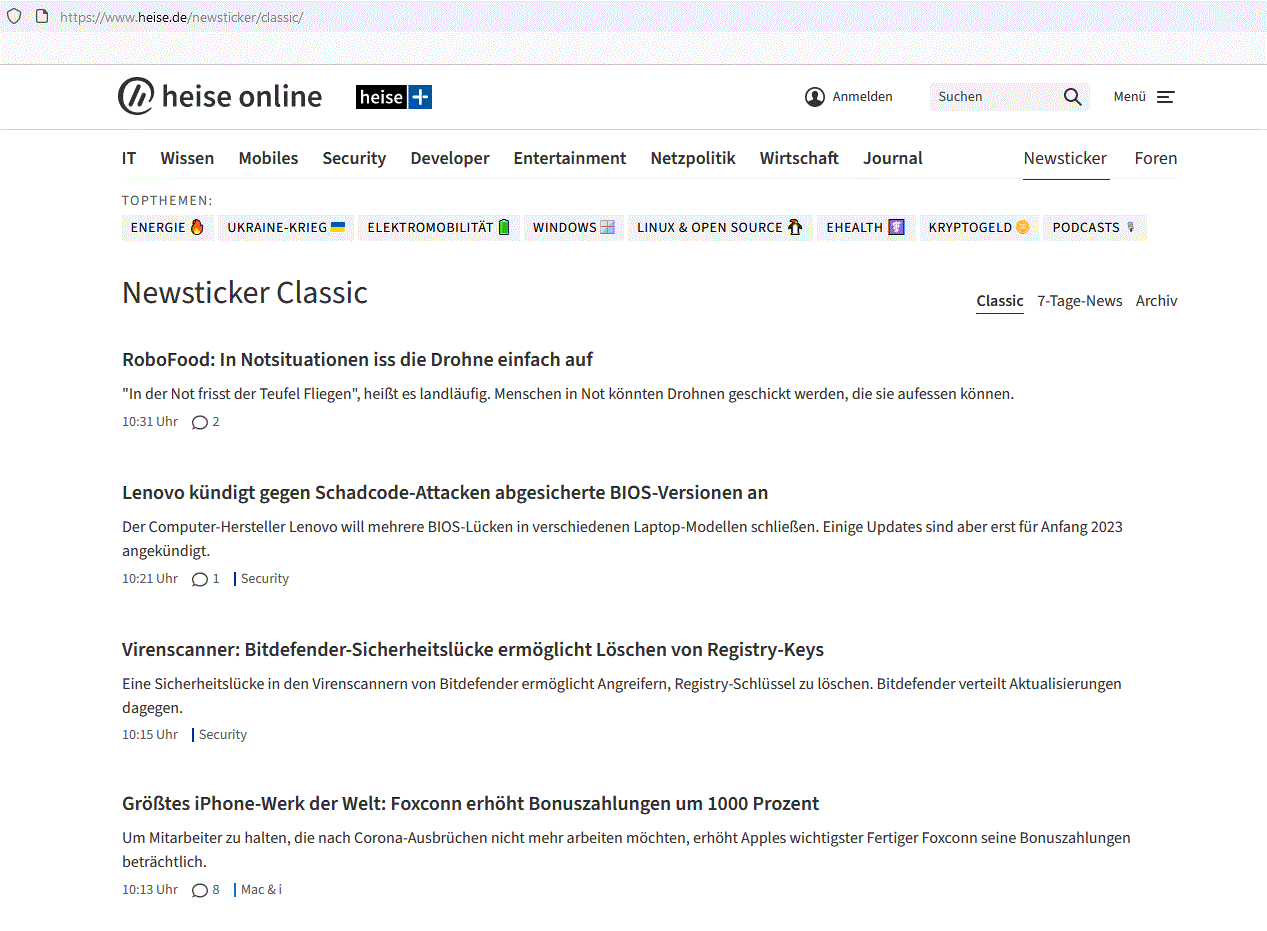1267x931 pixels.
Task: Open the Security section in the navigation
Action: 354,158
